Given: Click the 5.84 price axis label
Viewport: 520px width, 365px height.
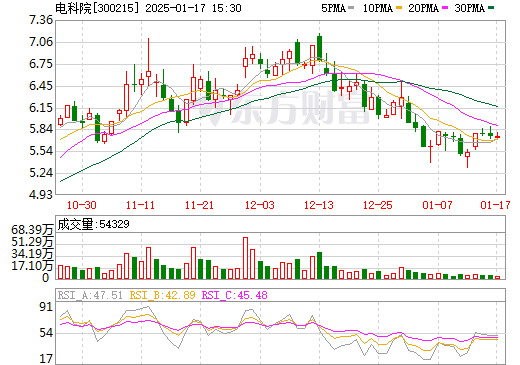Looking at the screenshot, I should pyautogui.click(x=41, y=129).
